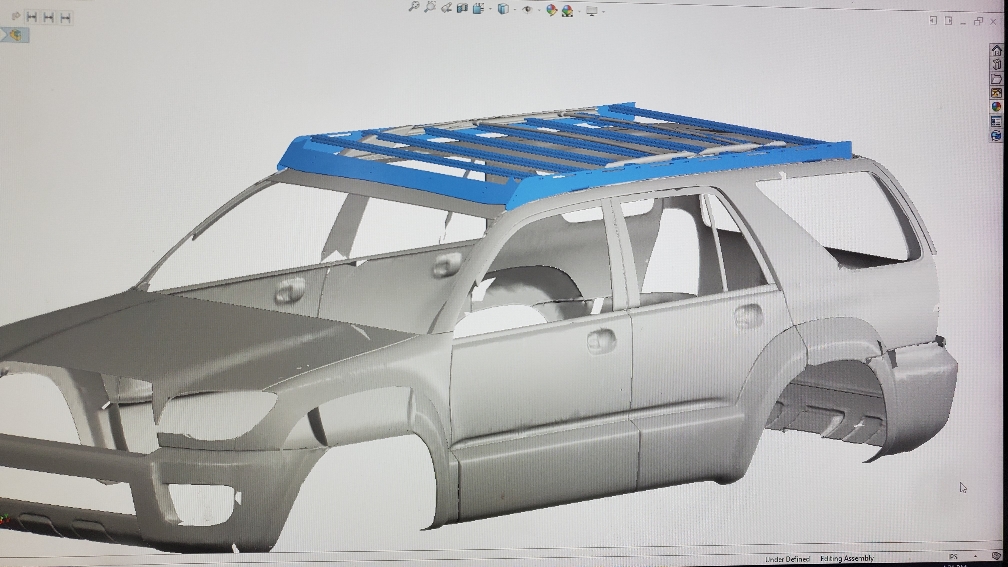Click the Display Style cube icon

pos(503,9)
